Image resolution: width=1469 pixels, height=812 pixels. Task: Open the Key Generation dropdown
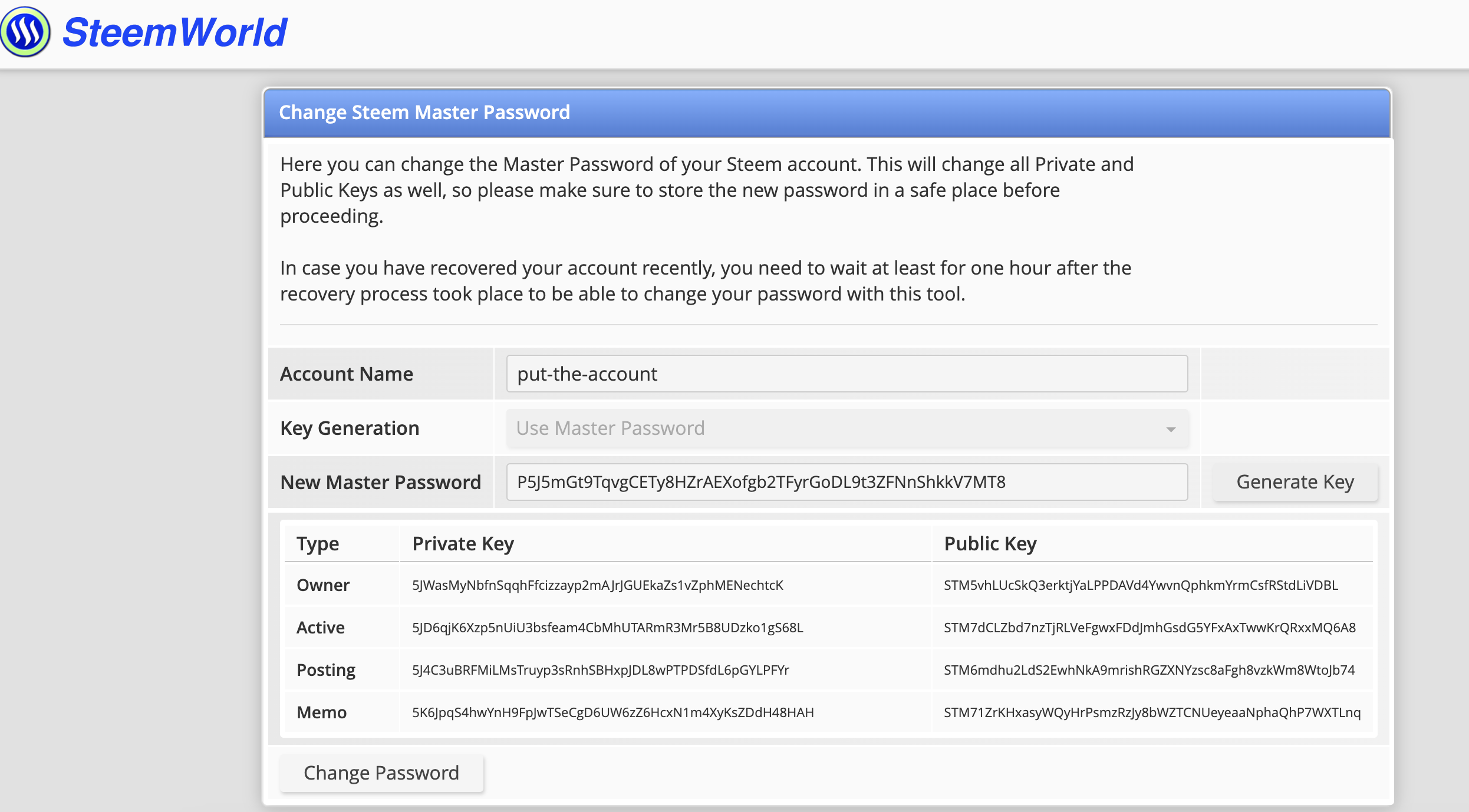pos(847,428)
